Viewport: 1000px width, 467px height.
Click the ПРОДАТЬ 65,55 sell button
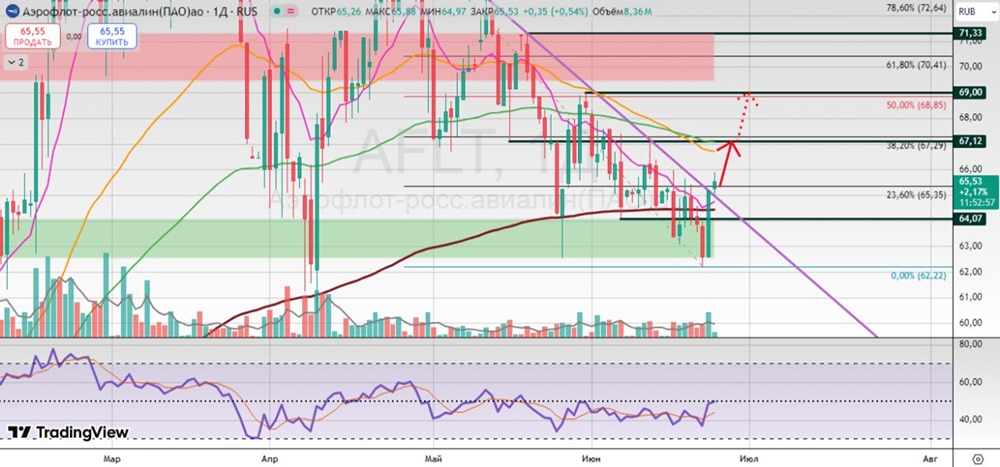coord(33,36)
